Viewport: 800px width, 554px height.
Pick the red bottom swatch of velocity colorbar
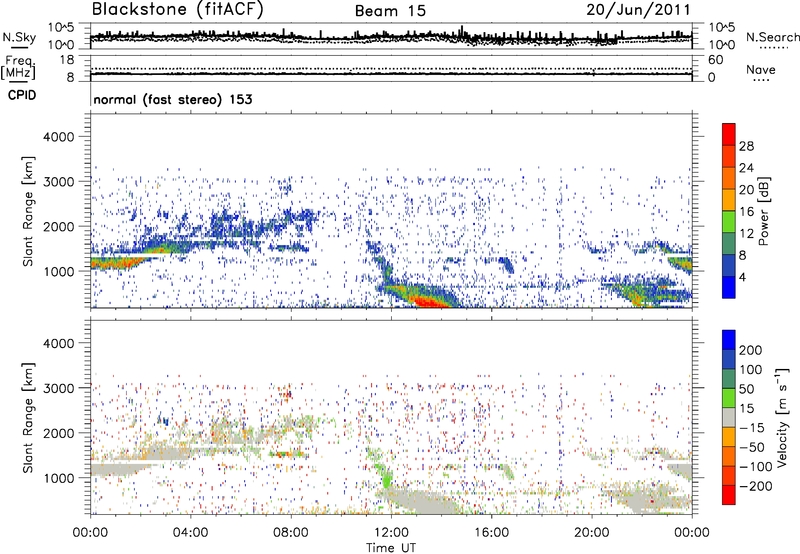coord(729,495)
